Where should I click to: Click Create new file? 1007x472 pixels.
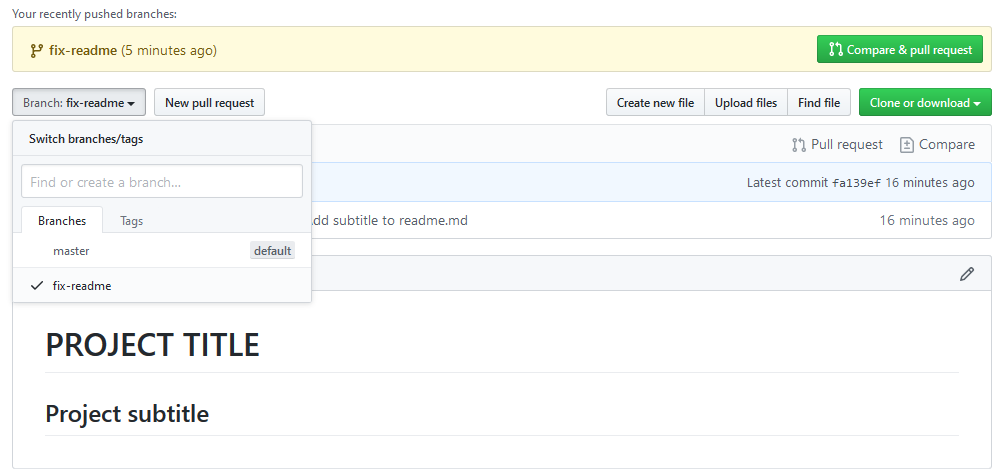655,103
